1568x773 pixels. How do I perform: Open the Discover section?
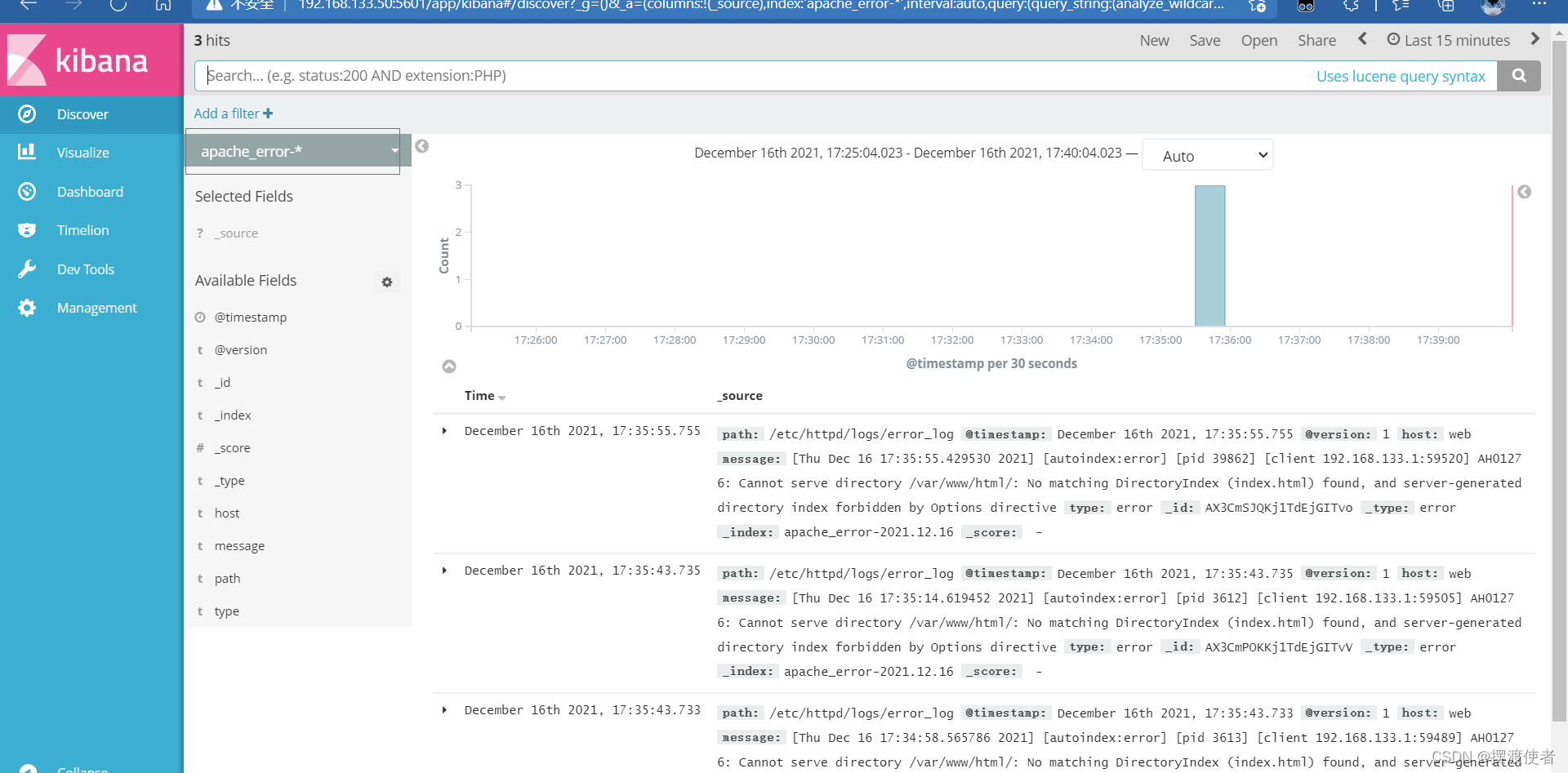pyautogui.click(x=91, y=114)
